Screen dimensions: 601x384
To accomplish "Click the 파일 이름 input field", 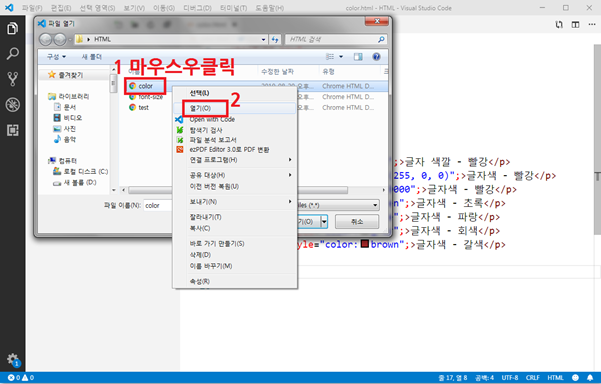I will 158,205.
